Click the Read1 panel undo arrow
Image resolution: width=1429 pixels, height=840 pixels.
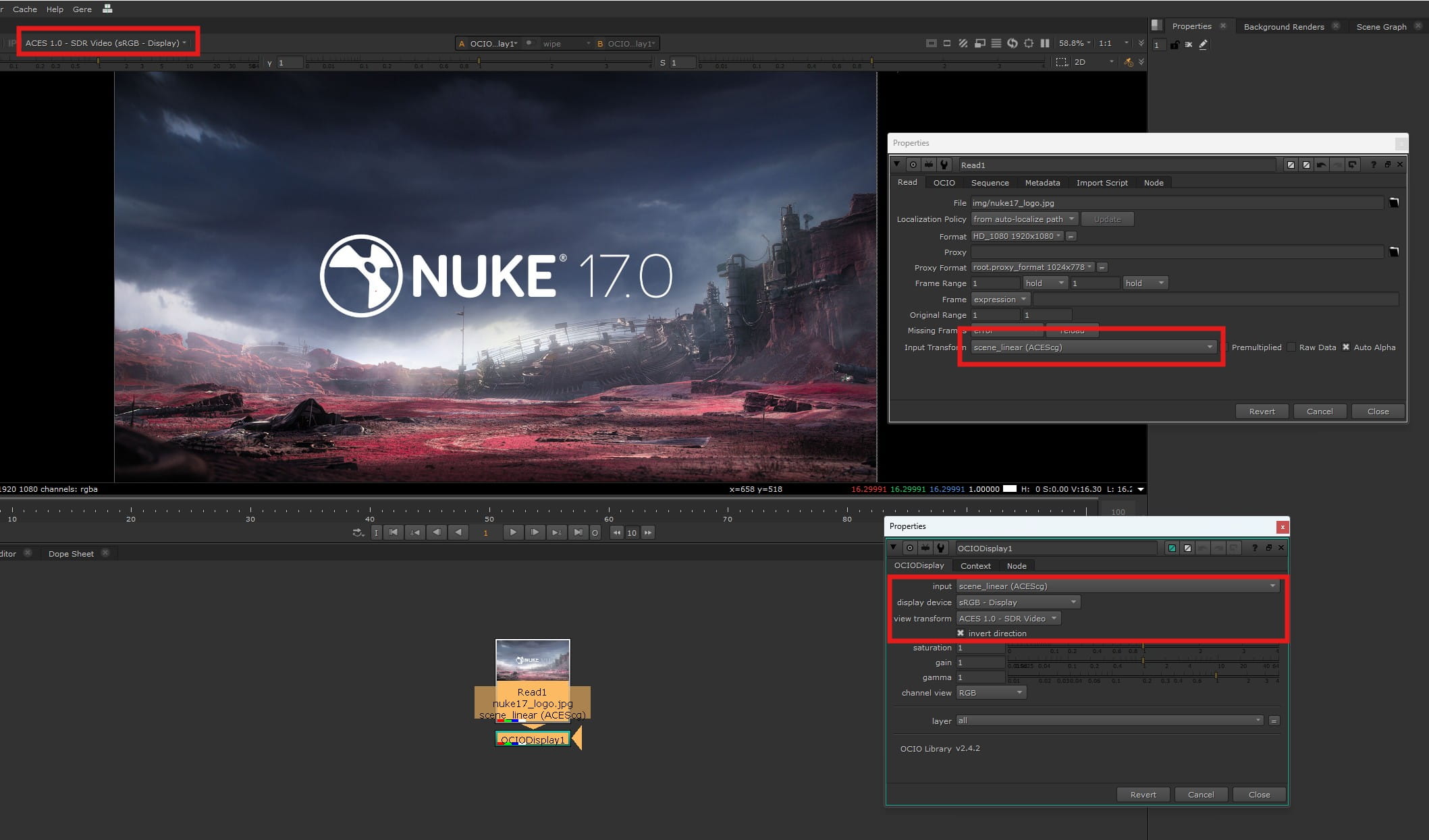(1322, 165)
